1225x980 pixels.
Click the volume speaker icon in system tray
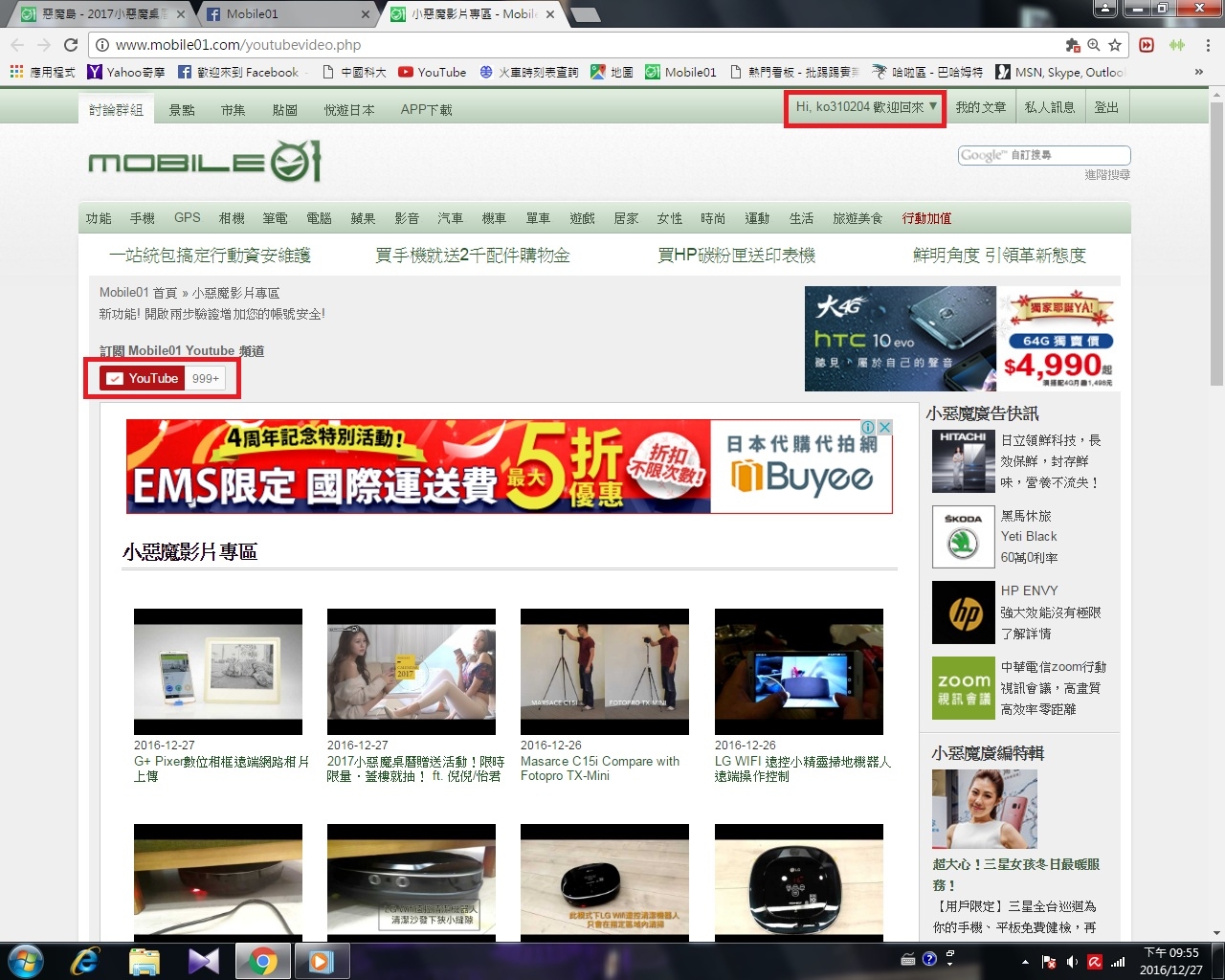1072,962
